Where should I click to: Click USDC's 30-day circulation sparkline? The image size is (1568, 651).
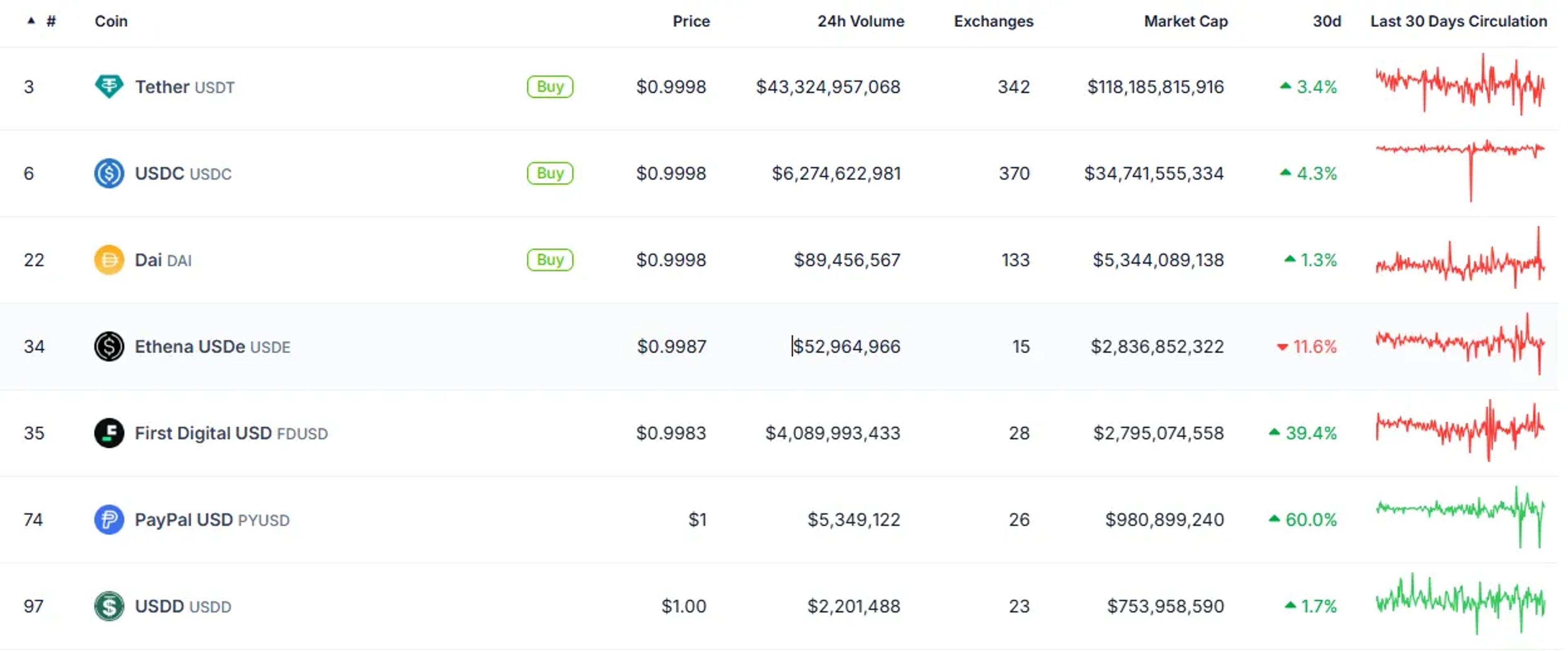[1460, 171]
